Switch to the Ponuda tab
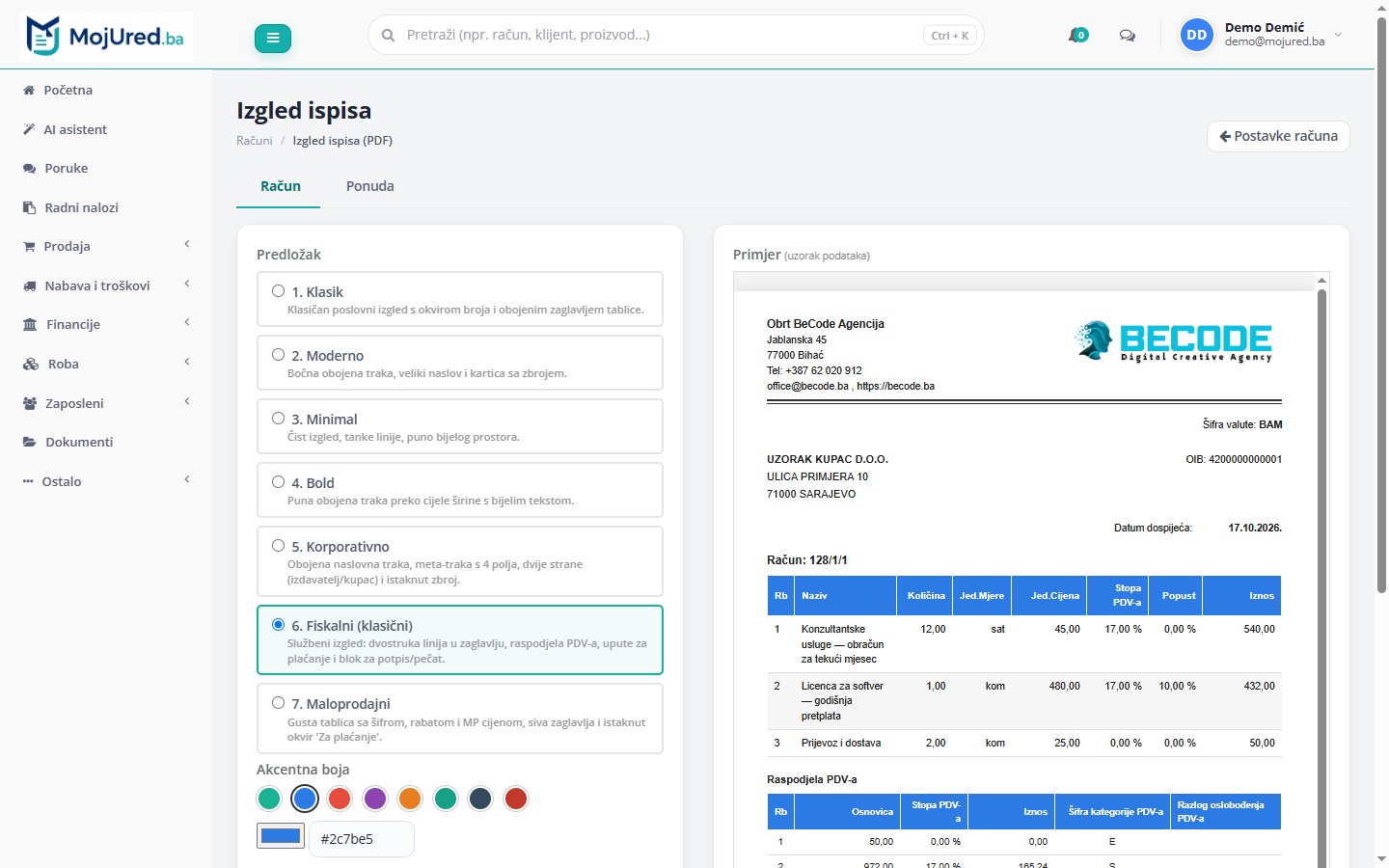The image size is (1389, 868). click(x=370, y=186)
